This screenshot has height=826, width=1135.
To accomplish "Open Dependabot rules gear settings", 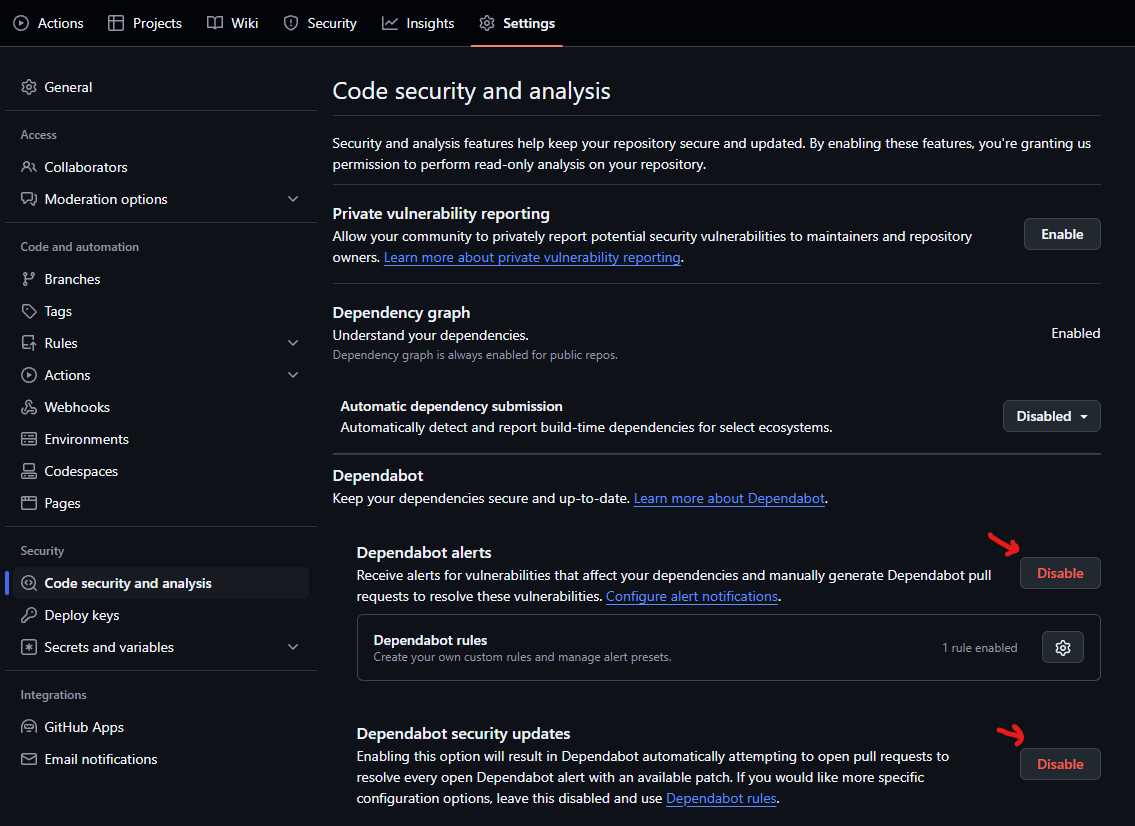I will point(1062,648).
